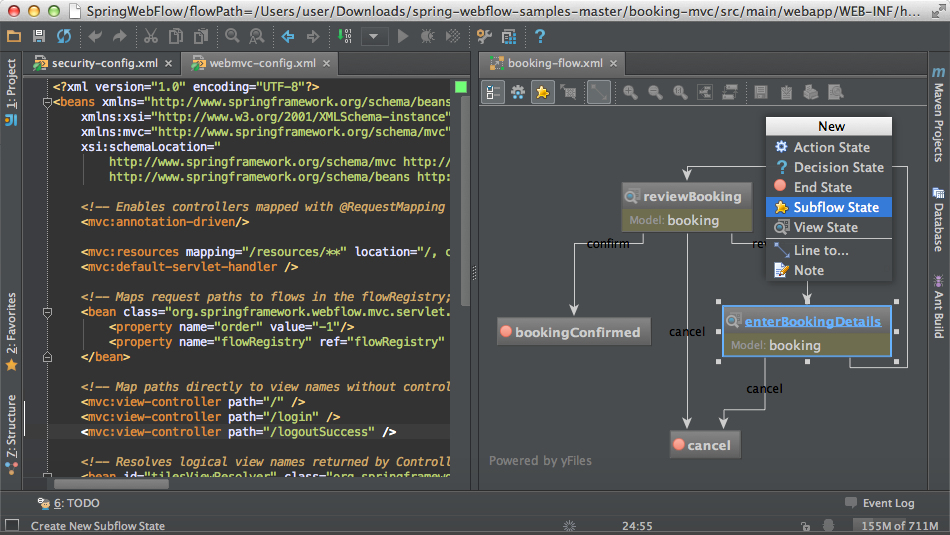
Task: Choose End State from New menu
Action: (x=829, y=187)
